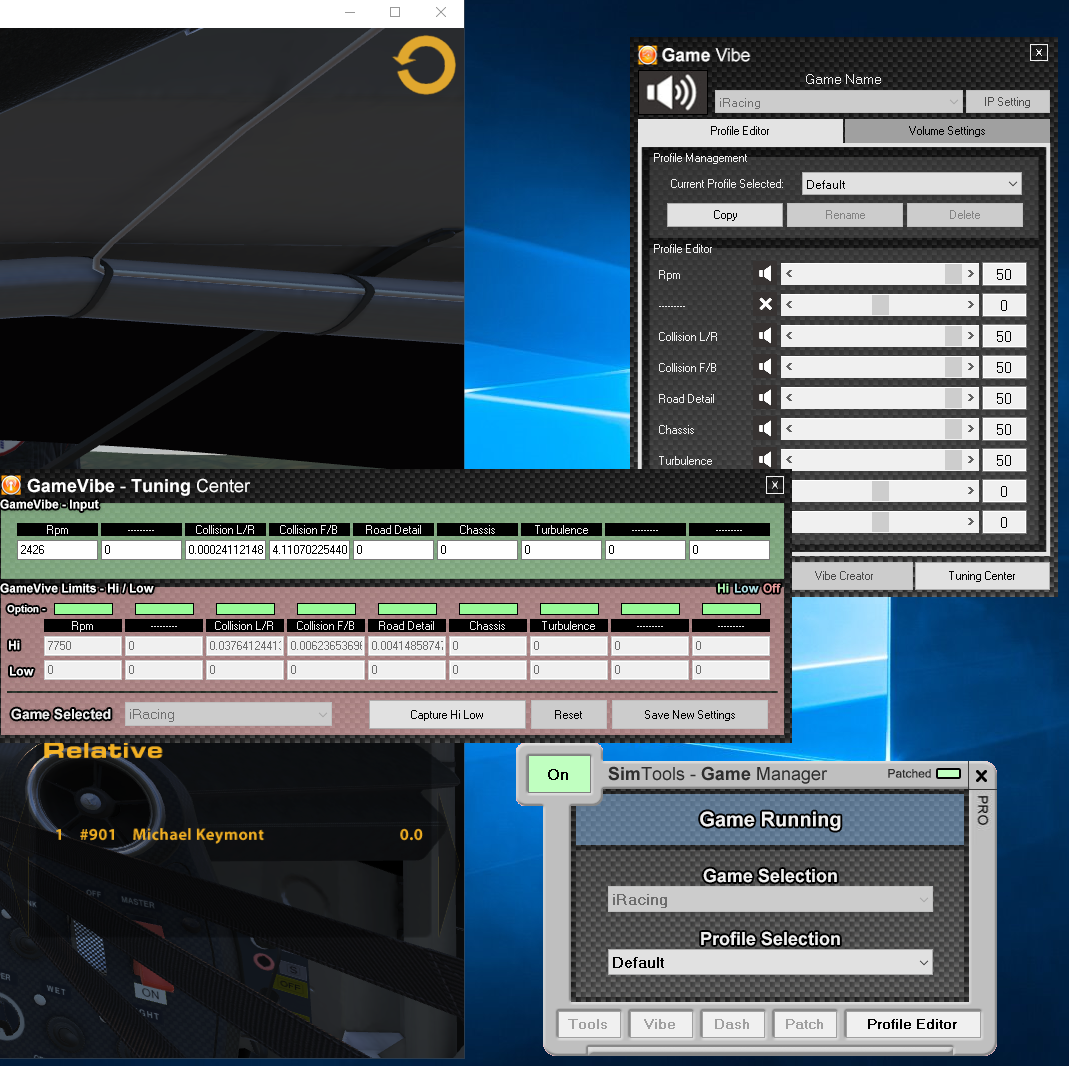Switch to the Profile Editor tab in Game Vibe
Viewport: 1069px width, 1066px height.
point(740,131)
